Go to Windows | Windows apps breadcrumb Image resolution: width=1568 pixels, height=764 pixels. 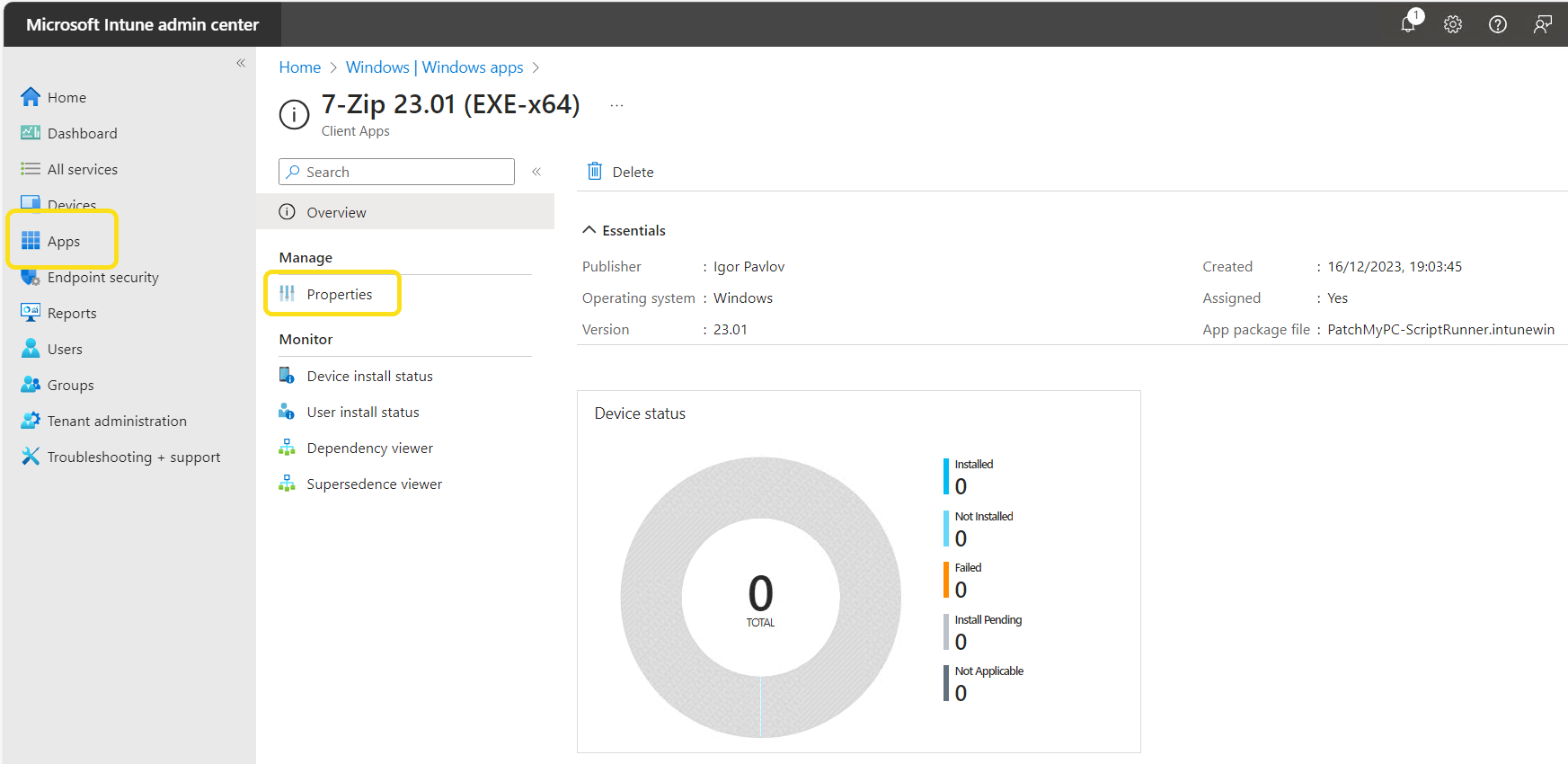click(x=435, y=67)
